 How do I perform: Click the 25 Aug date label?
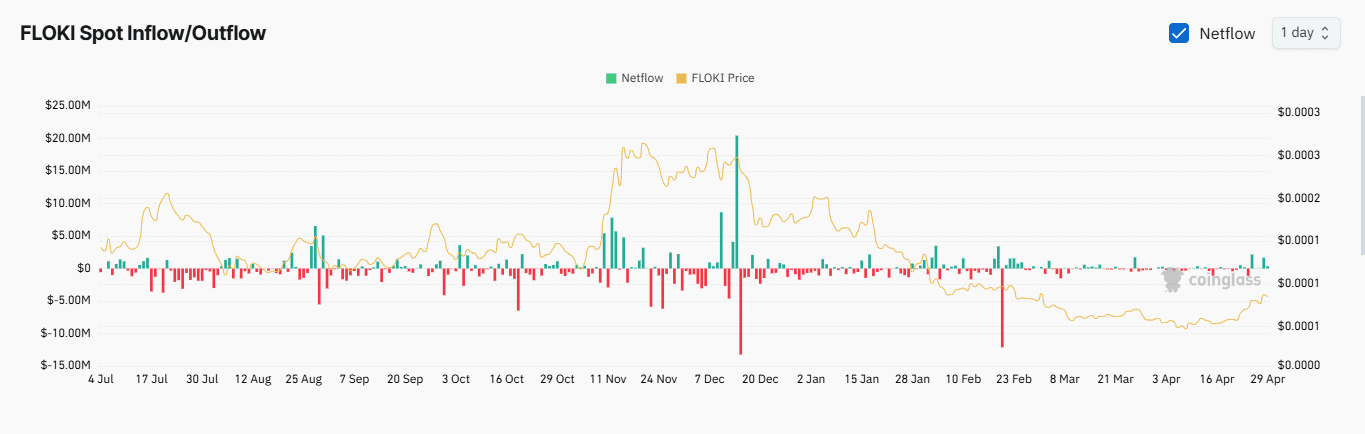[x=303, y=380]
